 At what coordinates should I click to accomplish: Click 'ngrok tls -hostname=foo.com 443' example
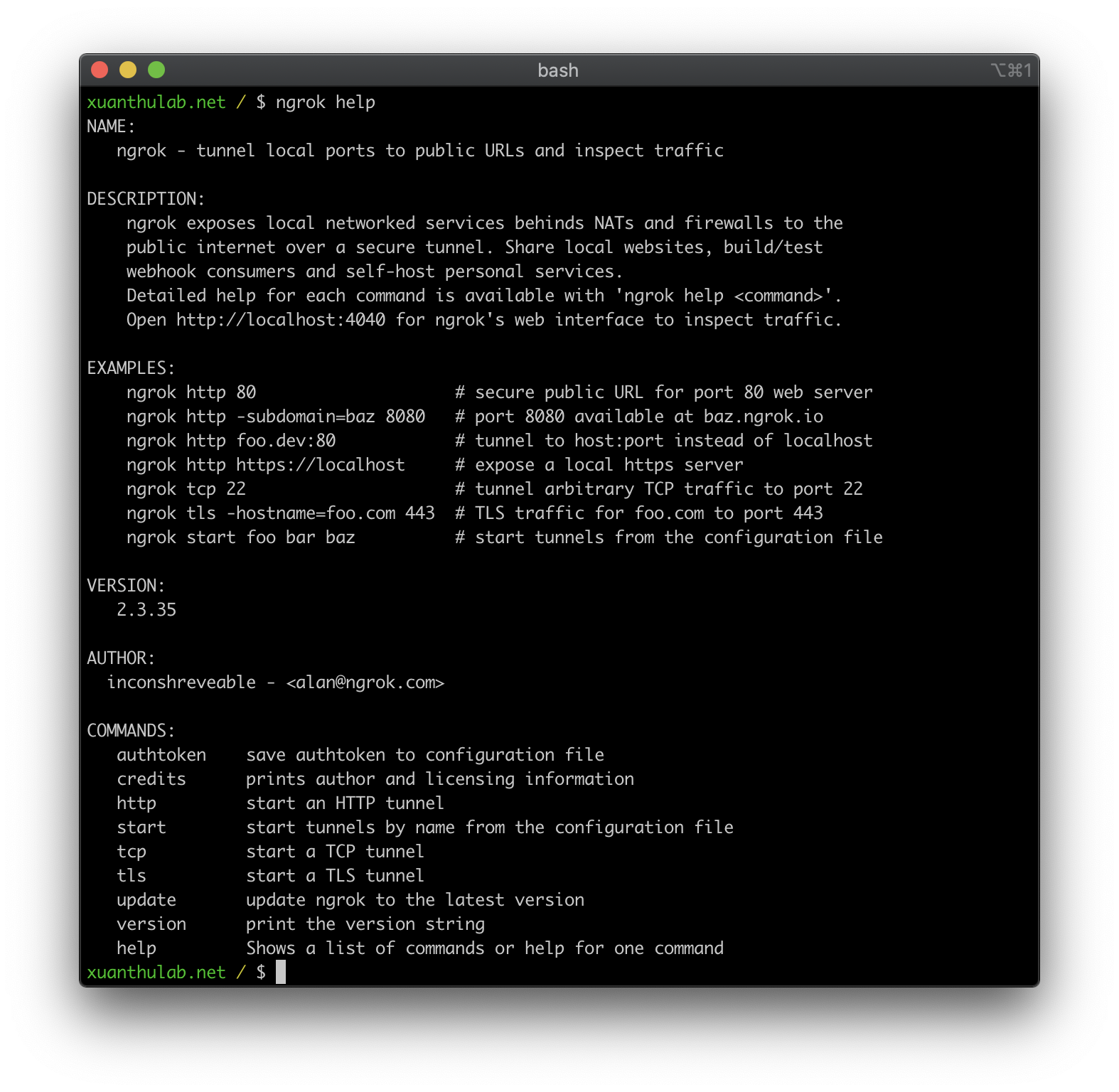[x=281, y=513]
